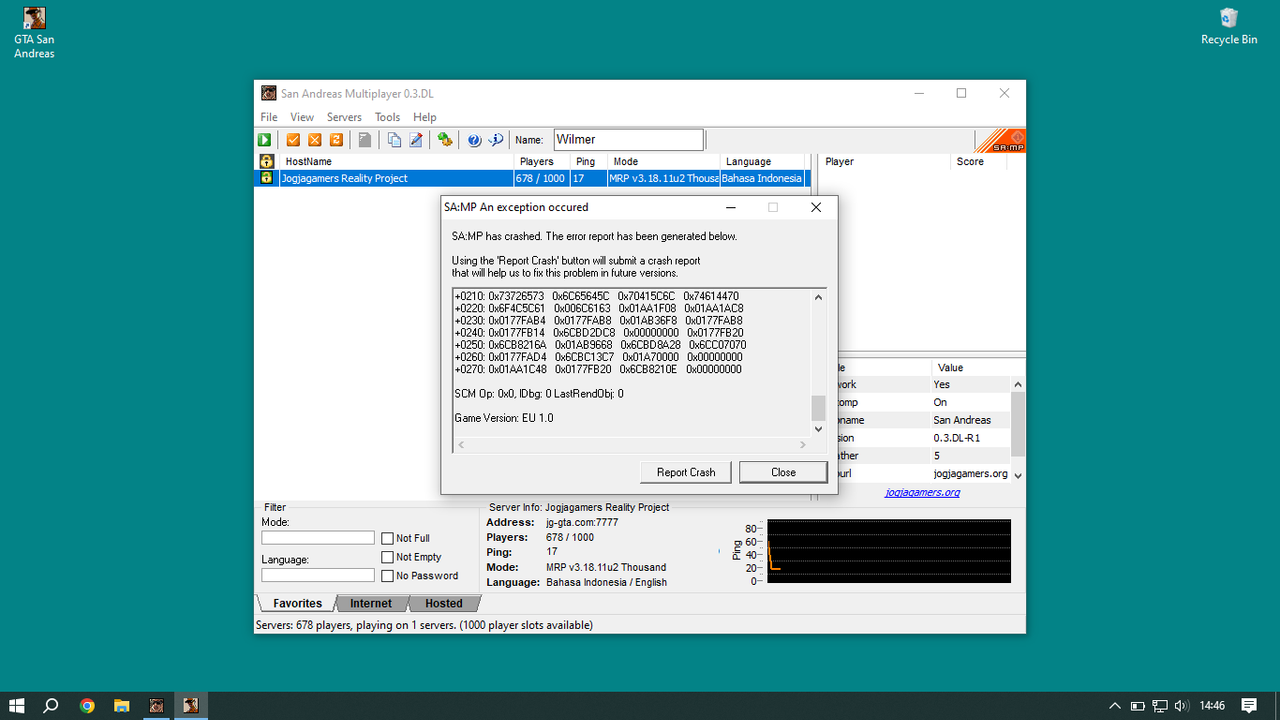The image size is (1280, 720).
Task: Click the green Connect play icon
Action: point(266,140)
